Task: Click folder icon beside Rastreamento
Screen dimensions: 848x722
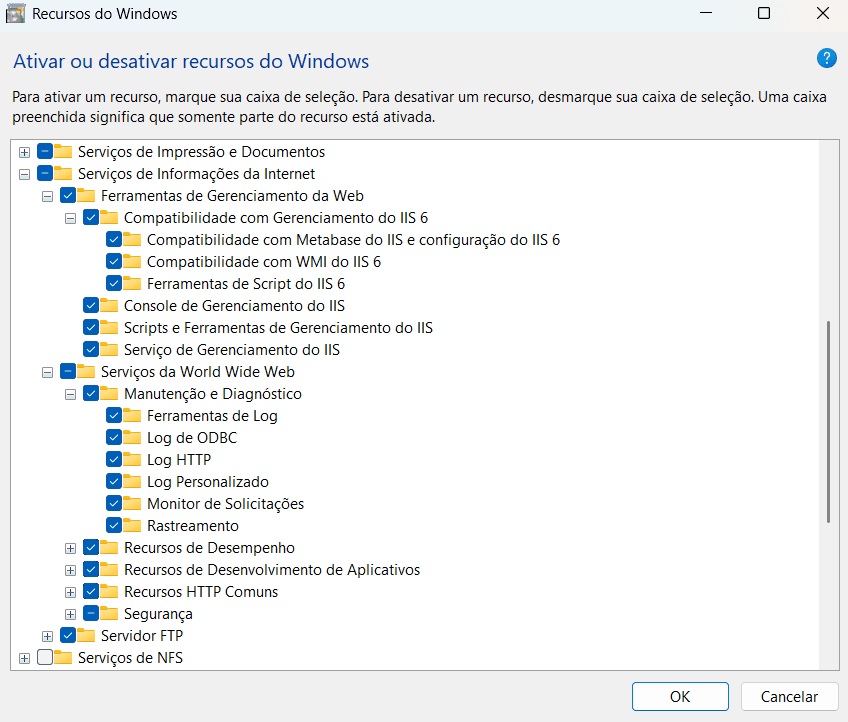Action: [132, 525]
